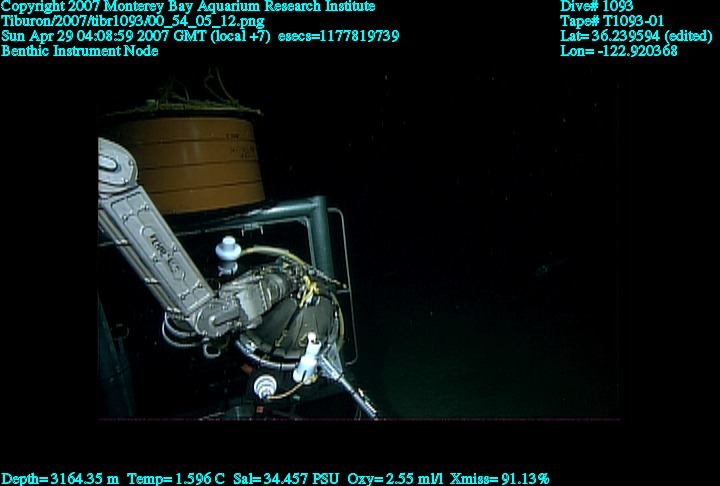The image size is (720, 486).
Task: Click the Lon=-122.920368 reading
Action: (x=619, y=51)
